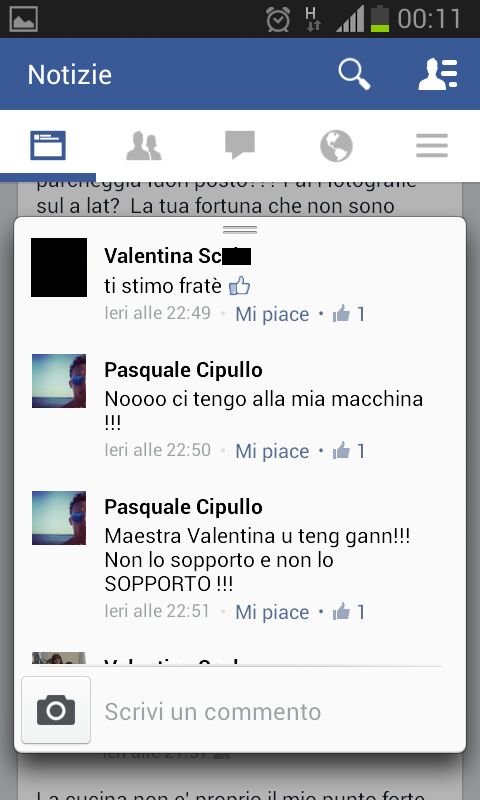Select the news feed tab icon
The width and height of the screenshot is (480, 800).
[x=48, y=145]
